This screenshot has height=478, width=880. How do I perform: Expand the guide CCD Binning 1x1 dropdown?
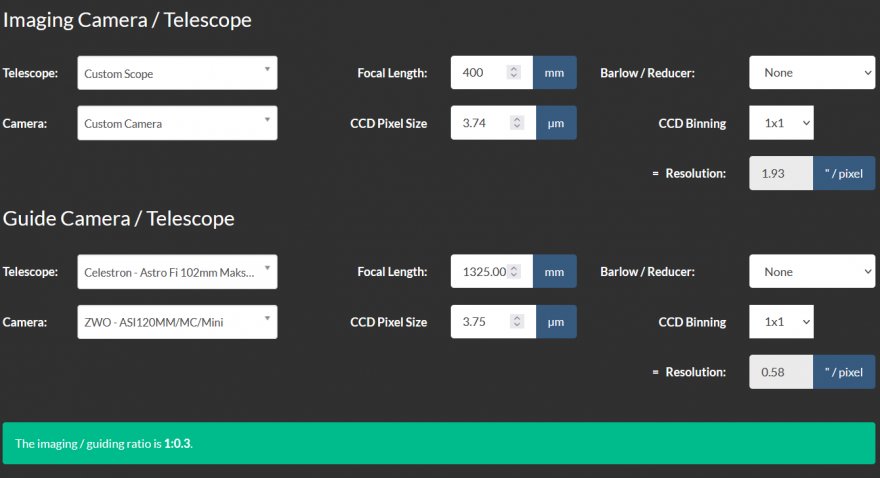click(x=781, y=322)
